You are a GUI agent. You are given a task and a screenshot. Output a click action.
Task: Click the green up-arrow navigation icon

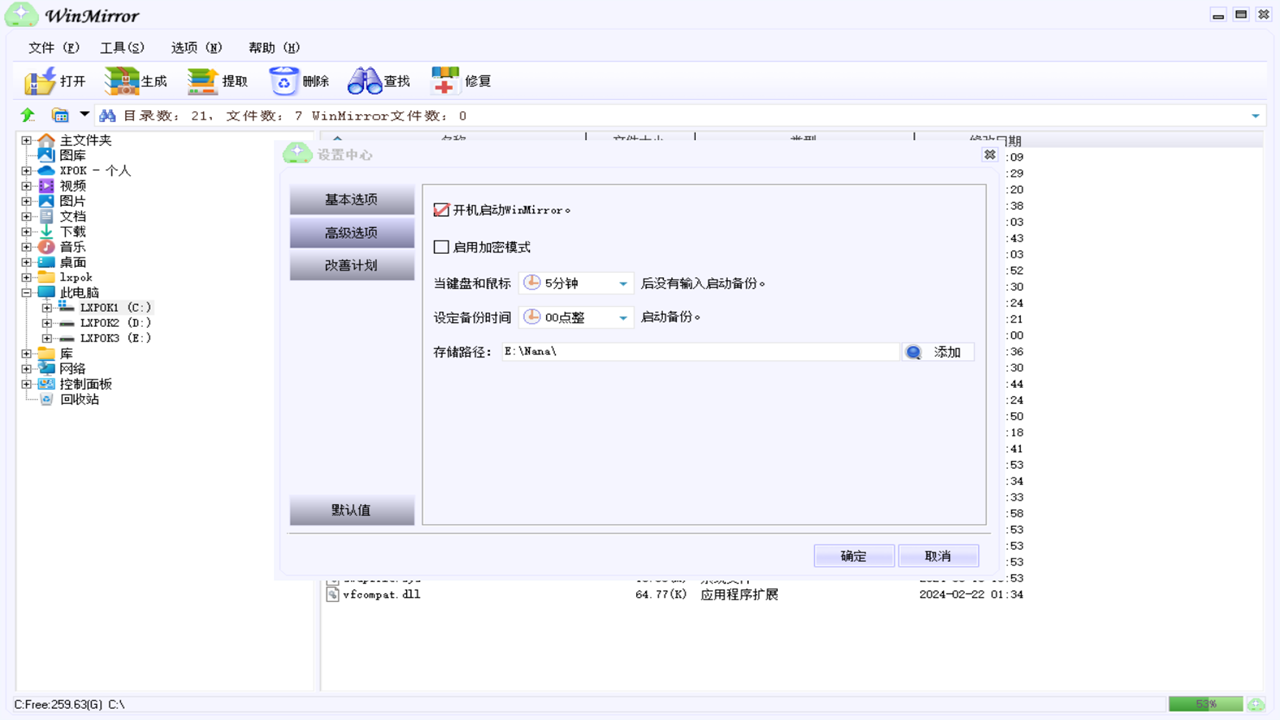[26, 114]
